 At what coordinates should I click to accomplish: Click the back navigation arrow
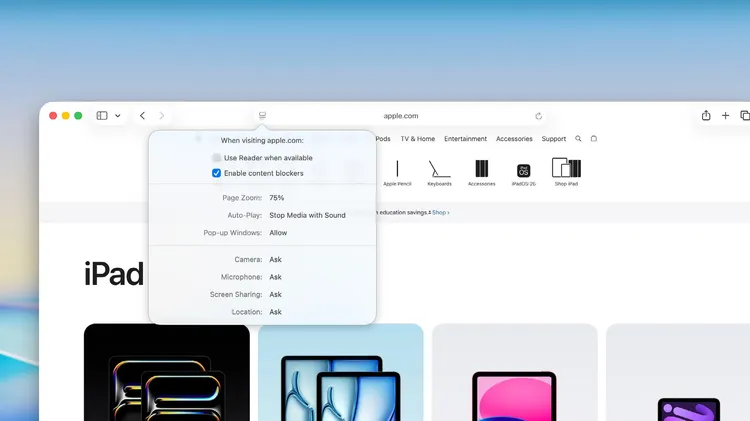pyautogui.click(x=142, y=116)
